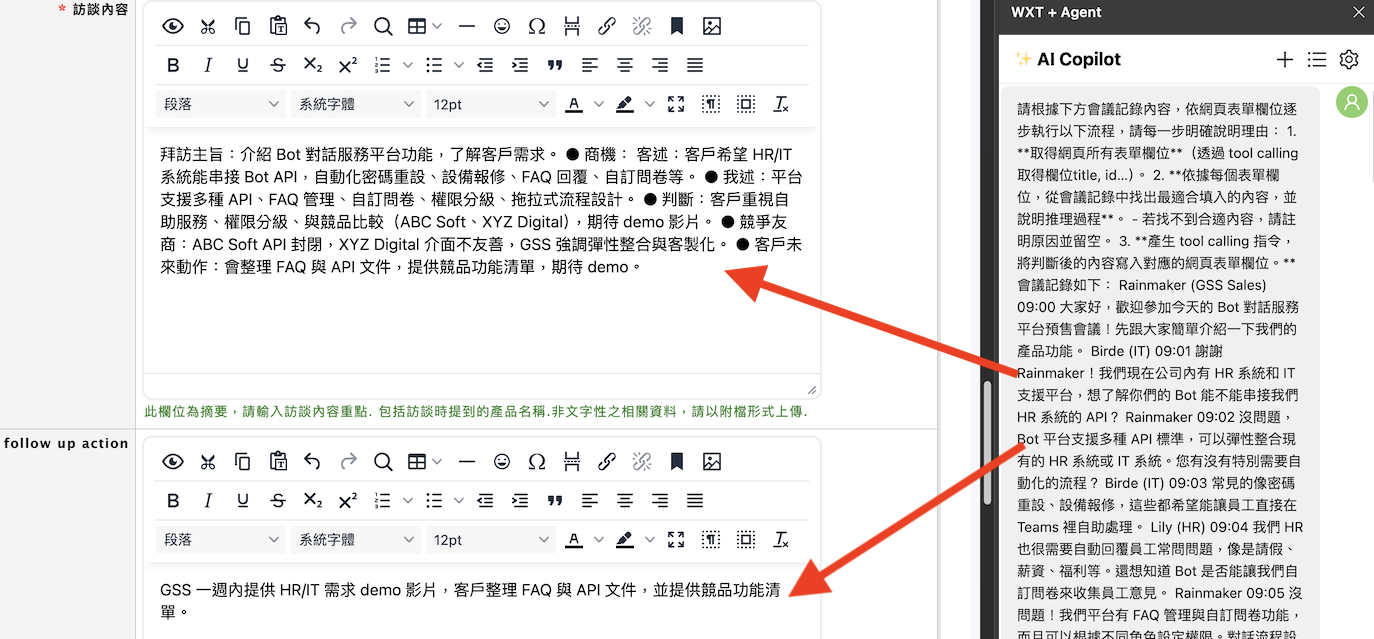Insert page break in 訪談內容 editor

point(572,27)
